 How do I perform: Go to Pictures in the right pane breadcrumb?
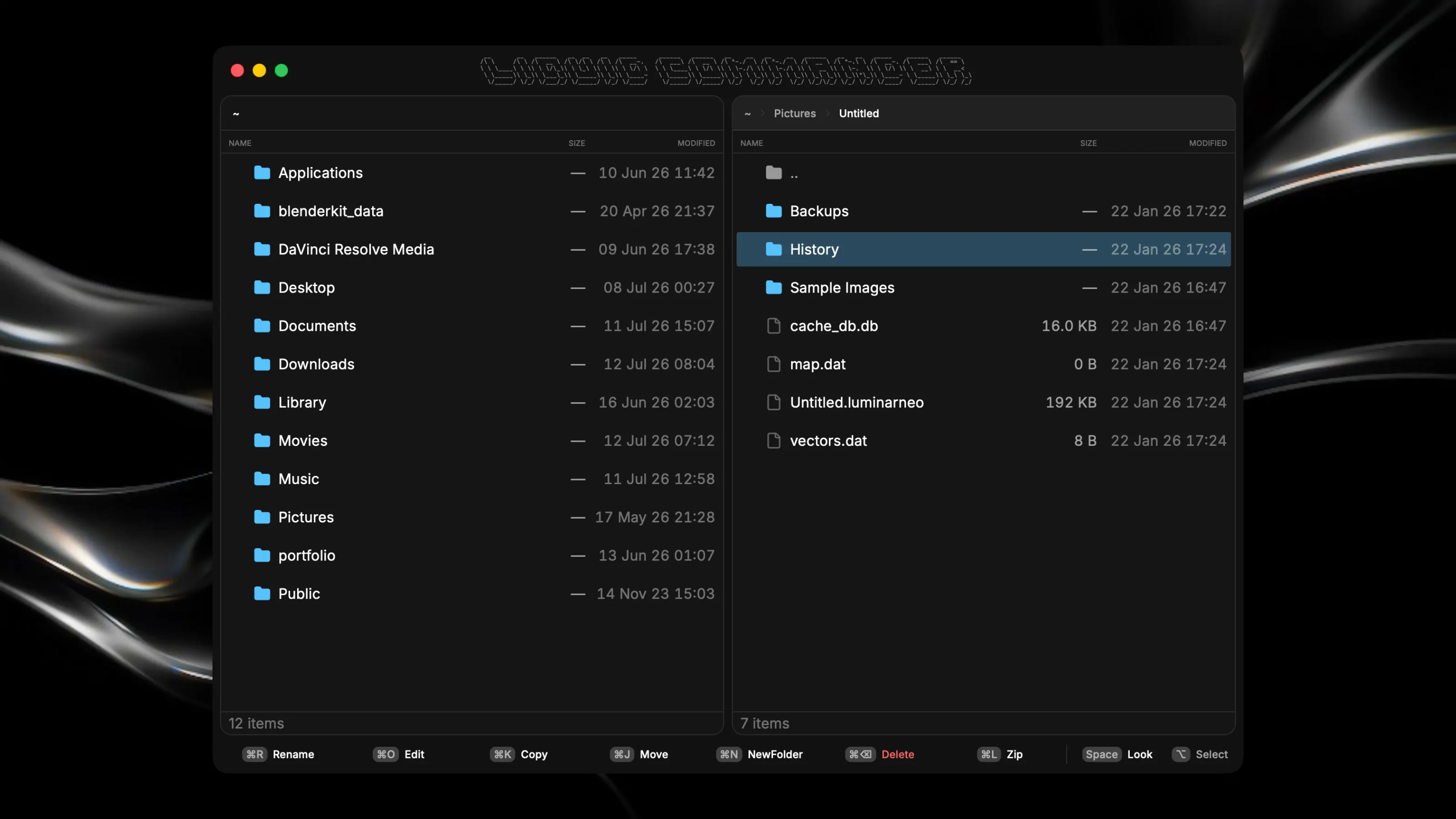tap(795, 113)
